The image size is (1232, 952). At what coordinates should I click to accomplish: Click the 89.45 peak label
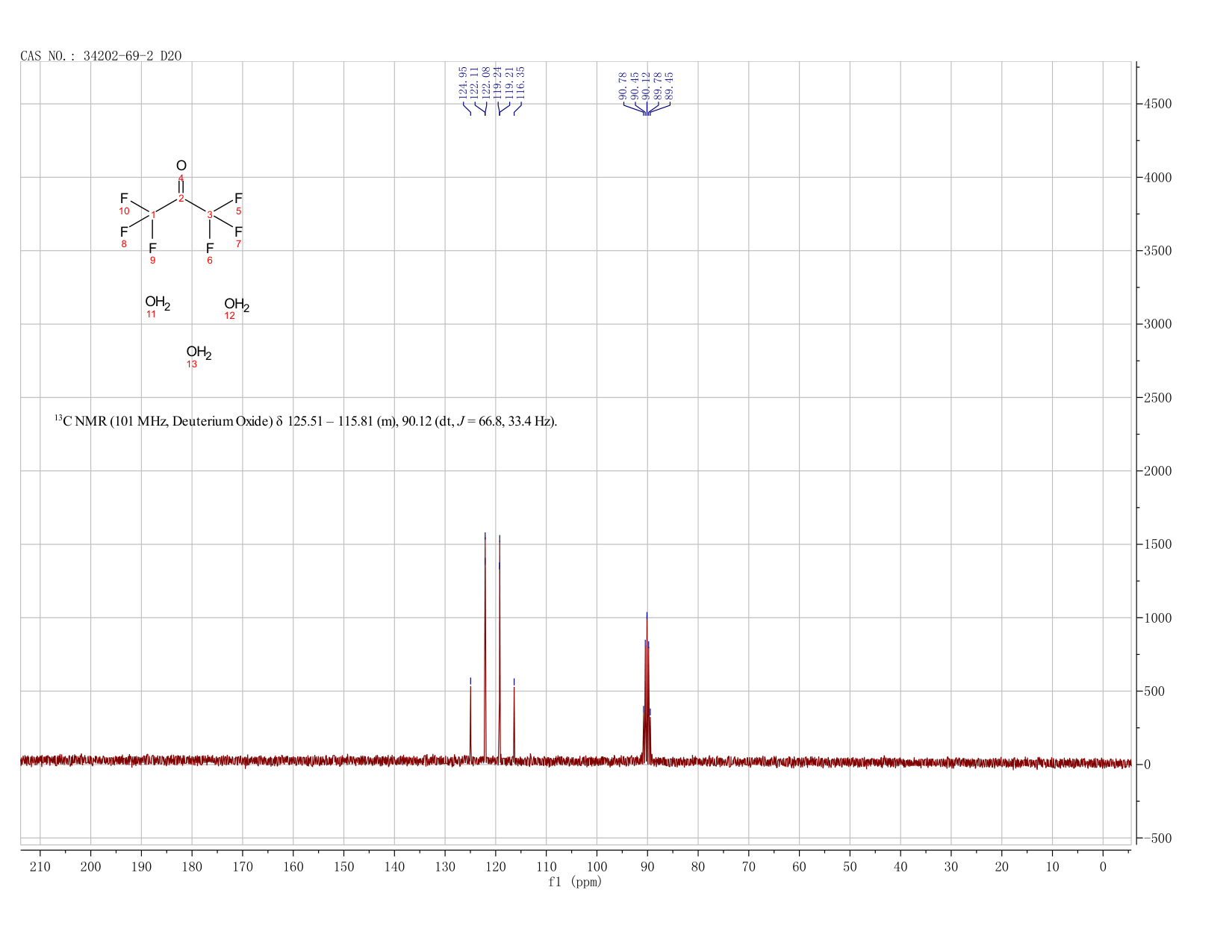pos(670,87)
